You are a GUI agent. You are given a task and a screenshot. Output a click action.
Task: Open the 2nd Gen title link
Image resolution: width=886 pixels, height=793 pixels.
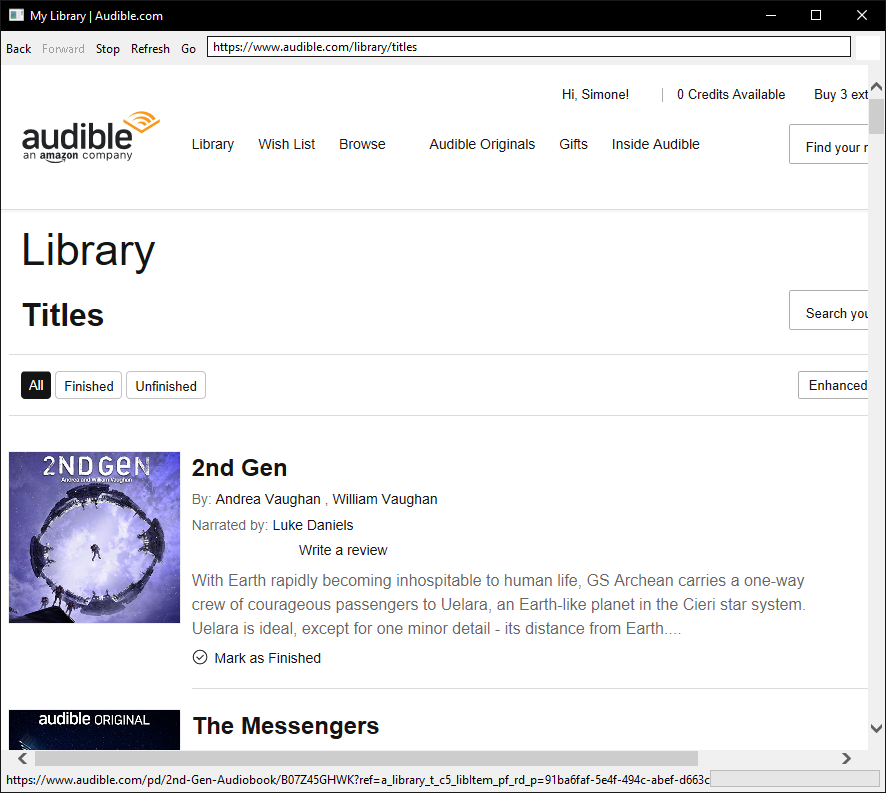tap(239, 467)
